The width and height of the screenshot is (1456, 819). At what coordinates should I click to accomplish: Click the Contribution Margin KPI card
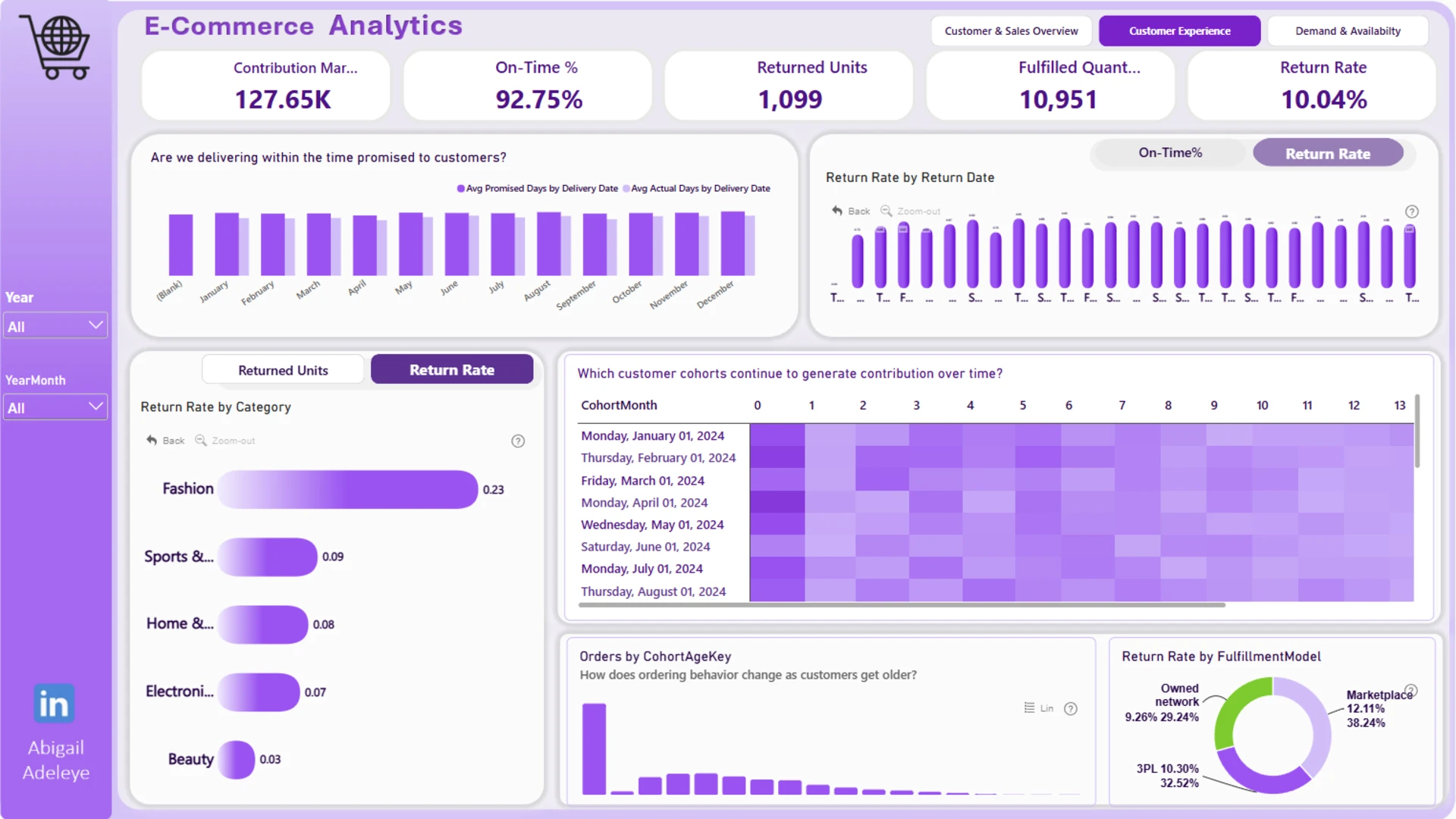pos(266,85)
